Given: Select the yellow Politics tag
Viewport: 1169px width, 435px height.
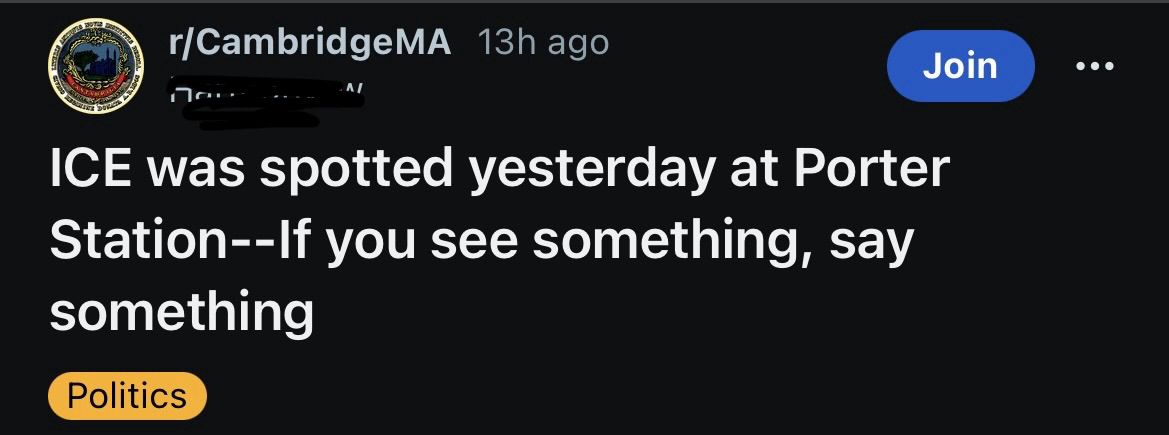Looking at the screenshot, I should (x=127, y=396).
